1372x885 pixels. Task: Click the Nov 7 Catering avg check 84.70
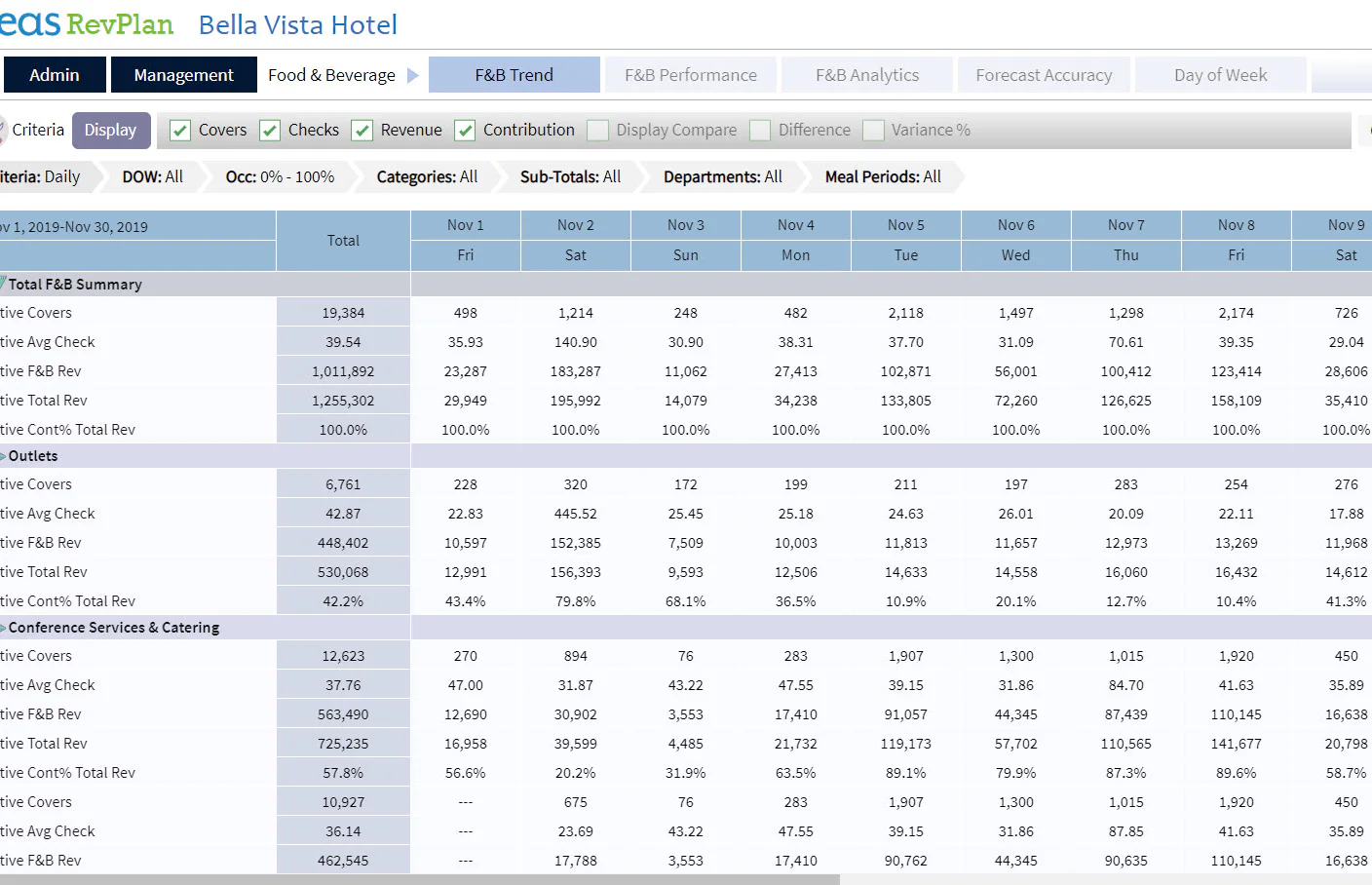(x=1126, y=685)
